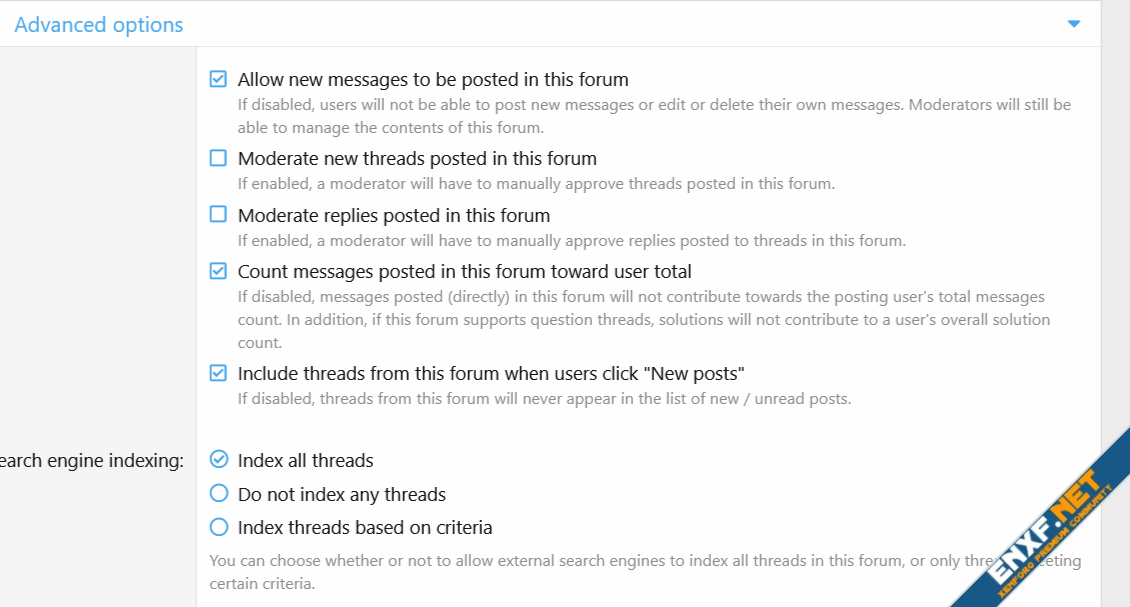Click the "Include threads from this forum" label text
This screenshot has width=1130, height=607.
[491, 374]
